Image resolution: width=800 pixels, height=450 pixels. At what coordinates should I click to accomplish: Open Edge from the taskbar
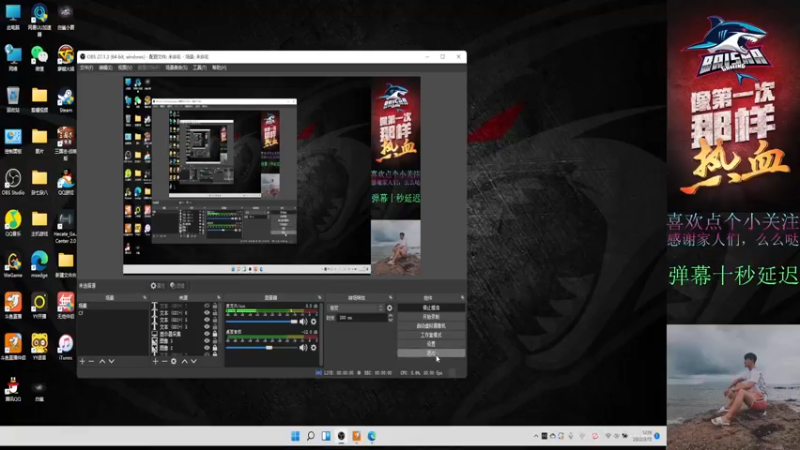372,436
